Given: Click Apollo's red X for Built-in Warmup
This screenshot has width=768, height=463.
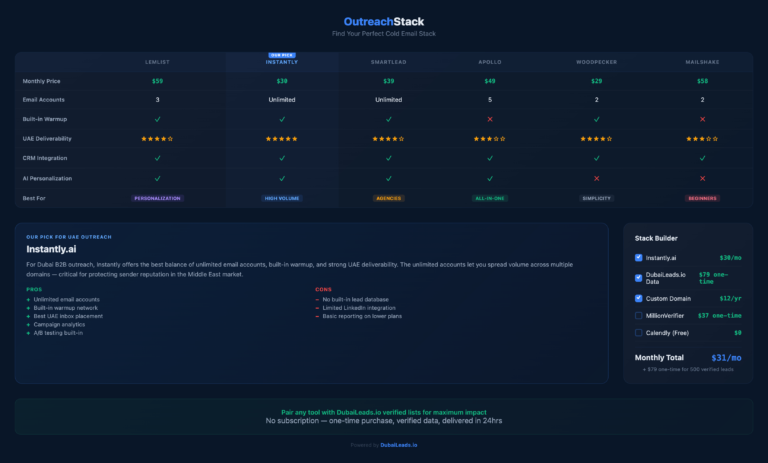Looking at the screenshot, I should coord(489,119).
